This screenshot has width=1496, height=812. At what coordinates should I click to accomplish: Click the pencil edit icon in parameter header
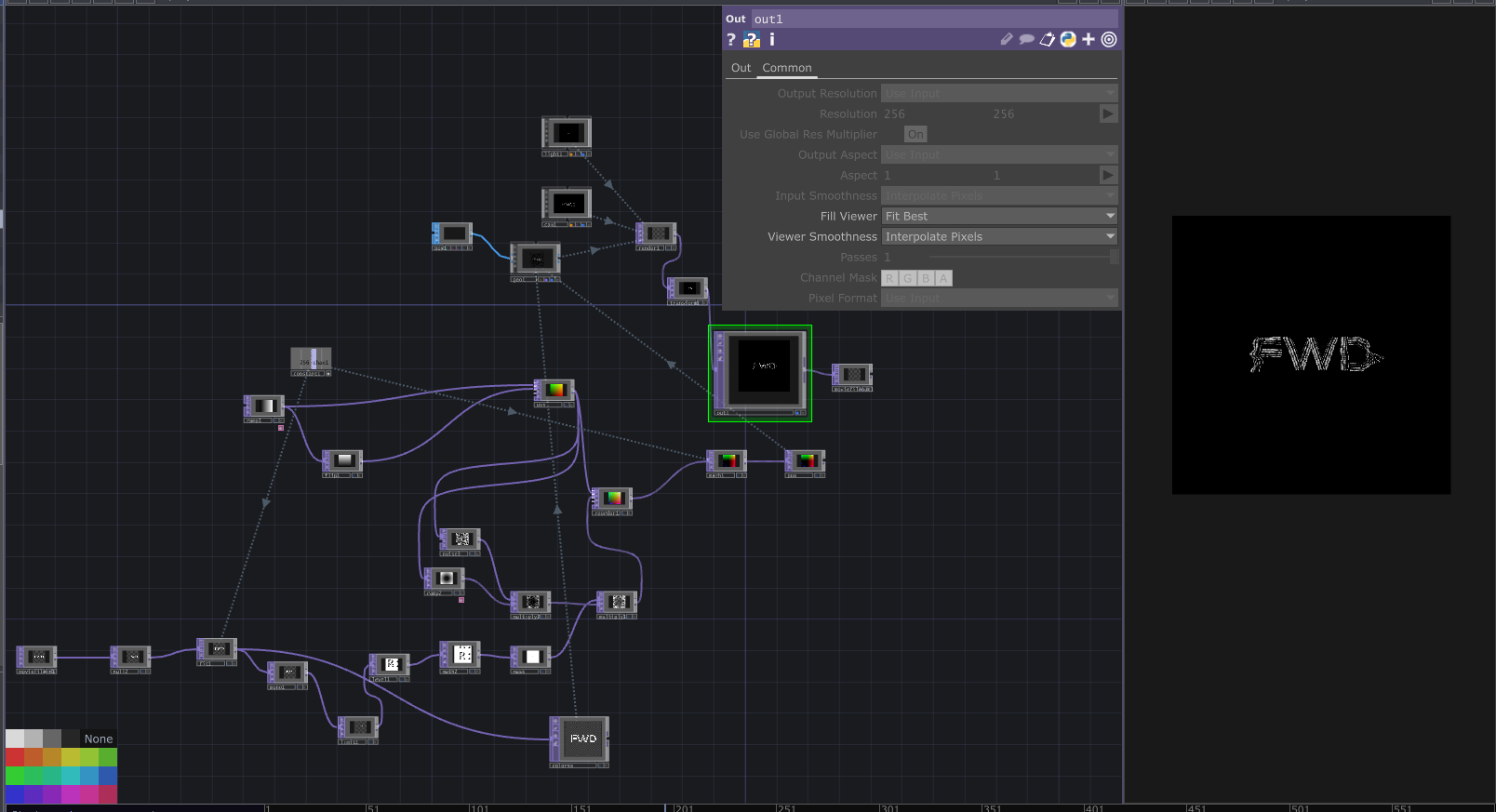[1007, 39]
